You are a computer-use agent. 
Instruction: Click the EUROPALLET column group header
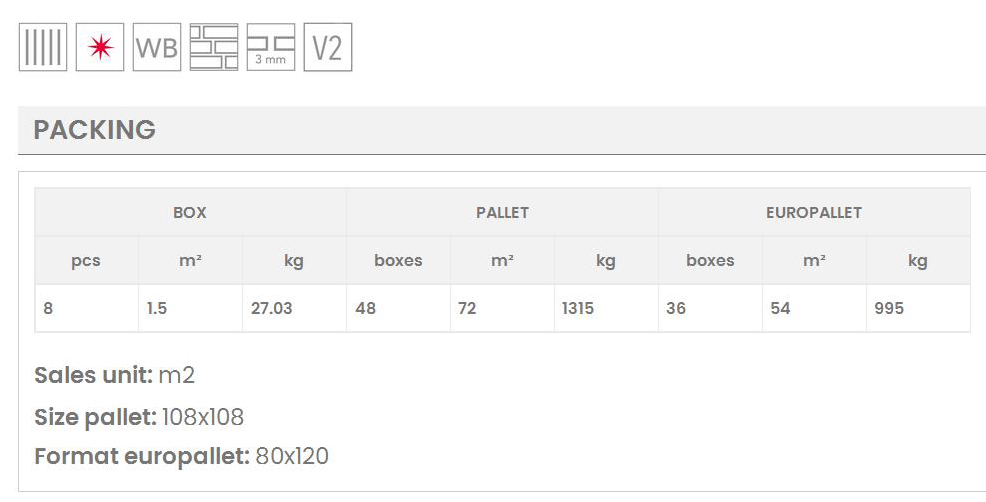tap(814, 212)
